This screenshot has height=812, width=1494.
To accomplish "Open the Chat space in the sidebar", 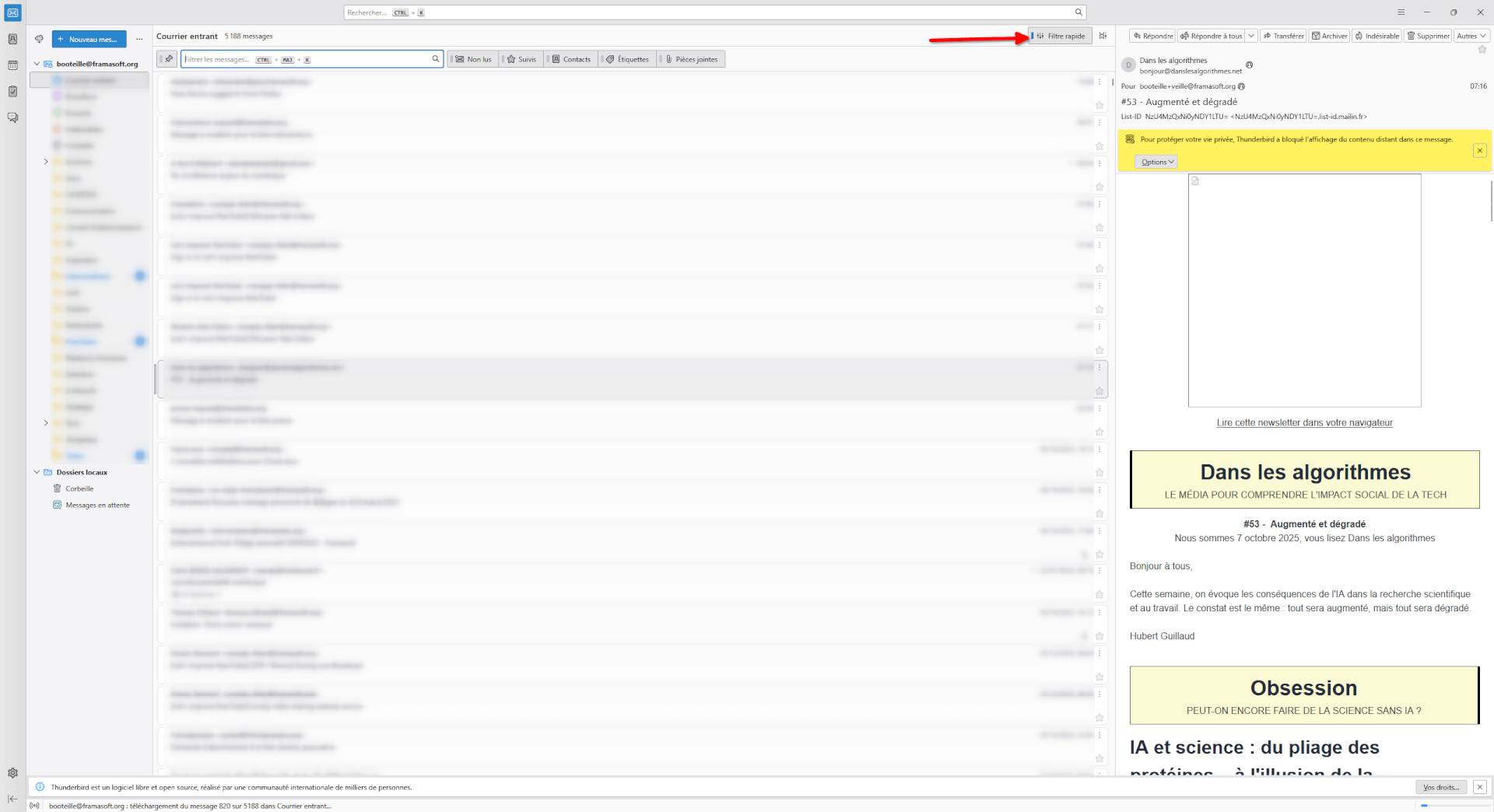I will point(12,117).
